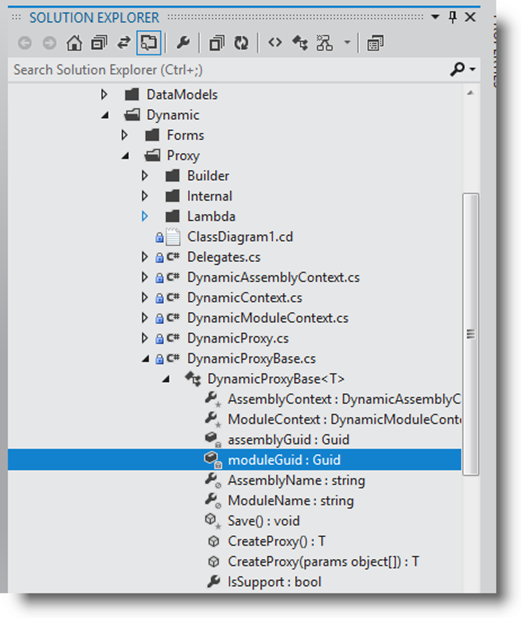Select DynamicContext.cs file

pyautogui.click(x=244, y=298)
